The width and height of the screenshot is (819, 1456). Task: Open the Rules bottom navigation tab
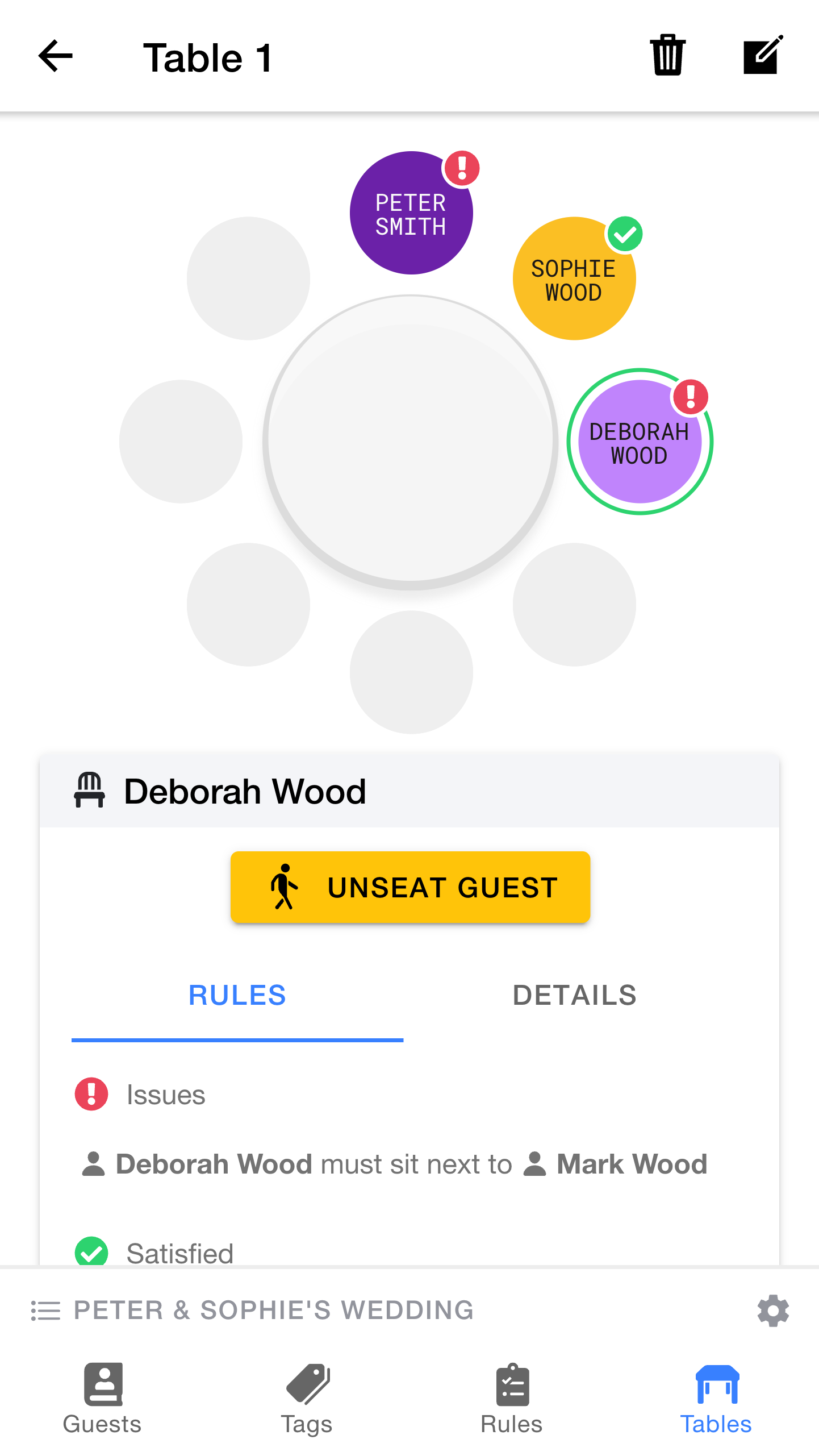pyautogui.click(x=512, y=1400)
